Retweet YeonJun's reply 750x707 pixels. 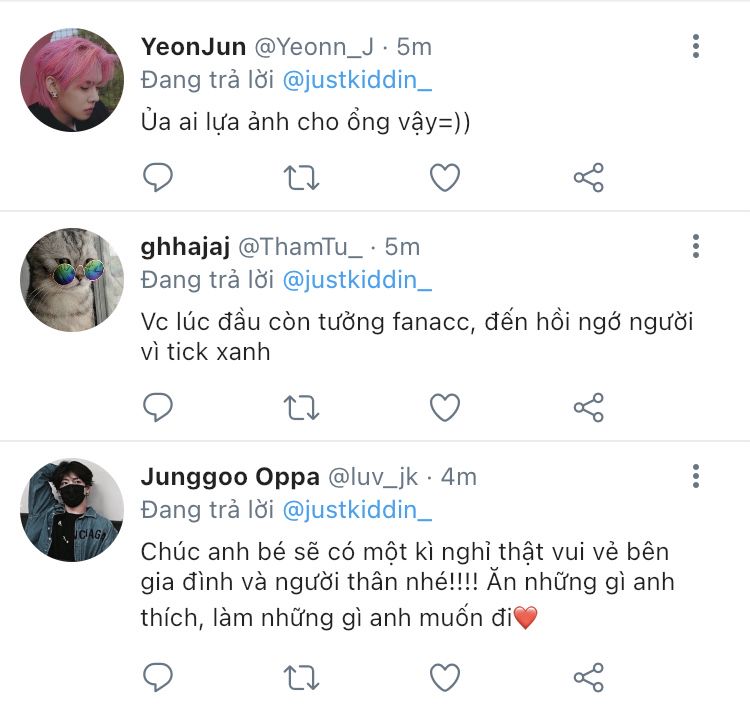(x=301, y=178)
